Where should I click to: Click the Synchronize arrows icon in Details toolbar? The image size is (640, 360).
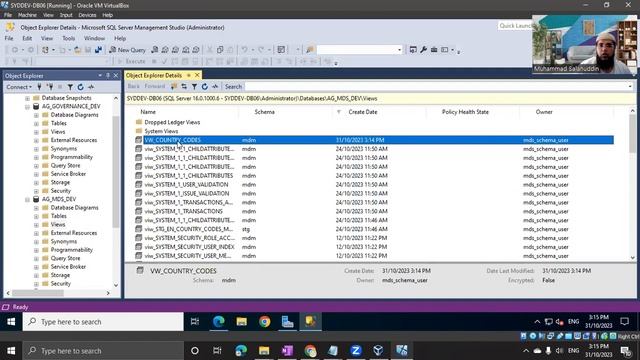(x=184, y=87)
